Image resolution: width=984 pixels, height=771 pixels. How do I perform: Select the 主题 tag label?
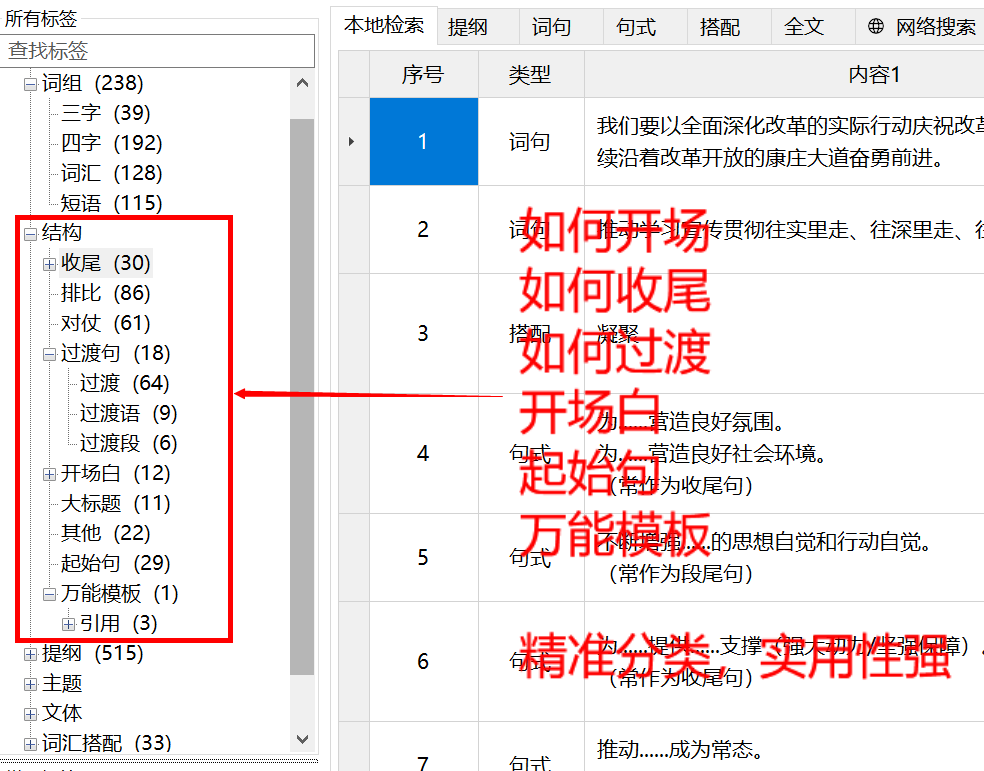tap(62, 684)
